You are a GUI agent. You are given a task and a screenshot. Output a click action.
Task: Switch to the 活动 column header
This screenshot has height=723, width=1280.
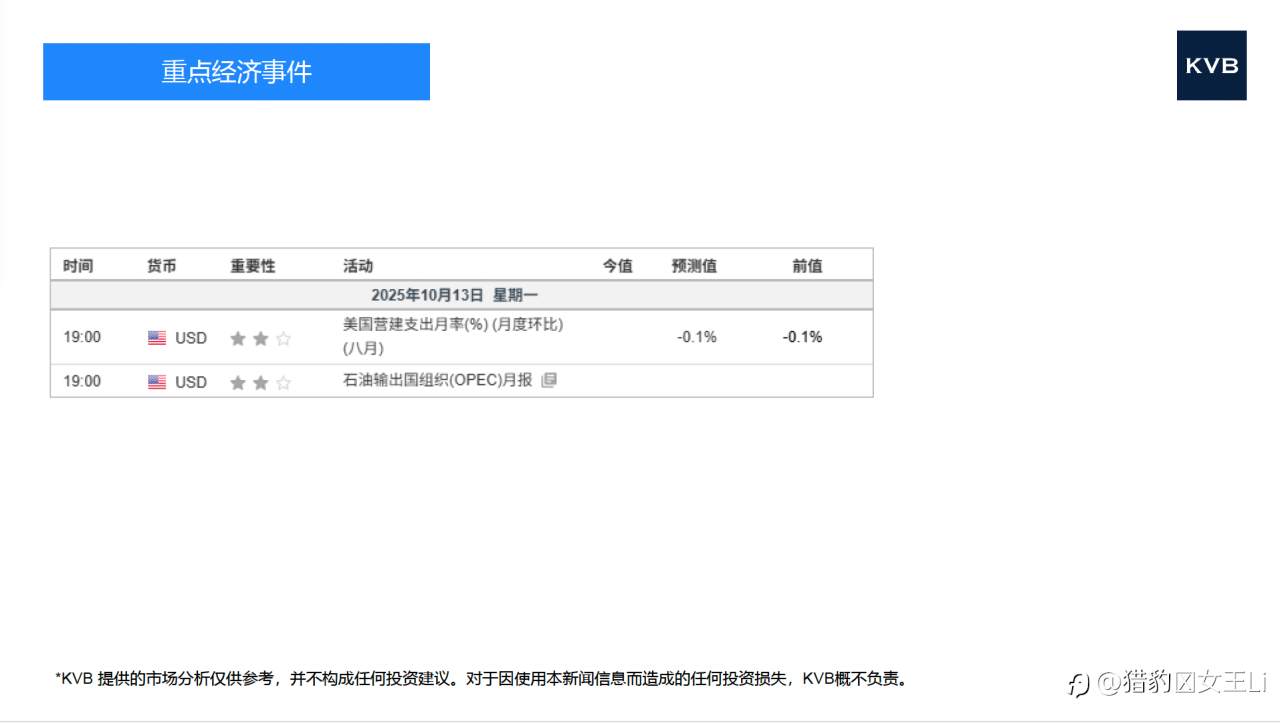pos(357,265)
